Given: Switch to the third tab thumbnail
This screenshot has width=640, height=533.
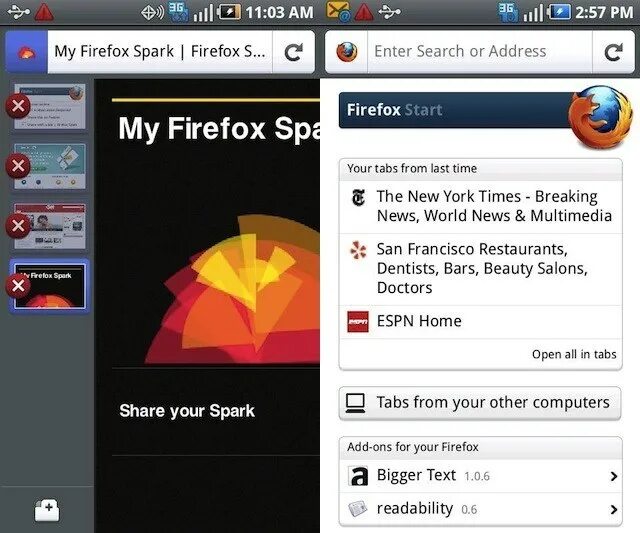Looking at the screenshot, I should 50,226.
